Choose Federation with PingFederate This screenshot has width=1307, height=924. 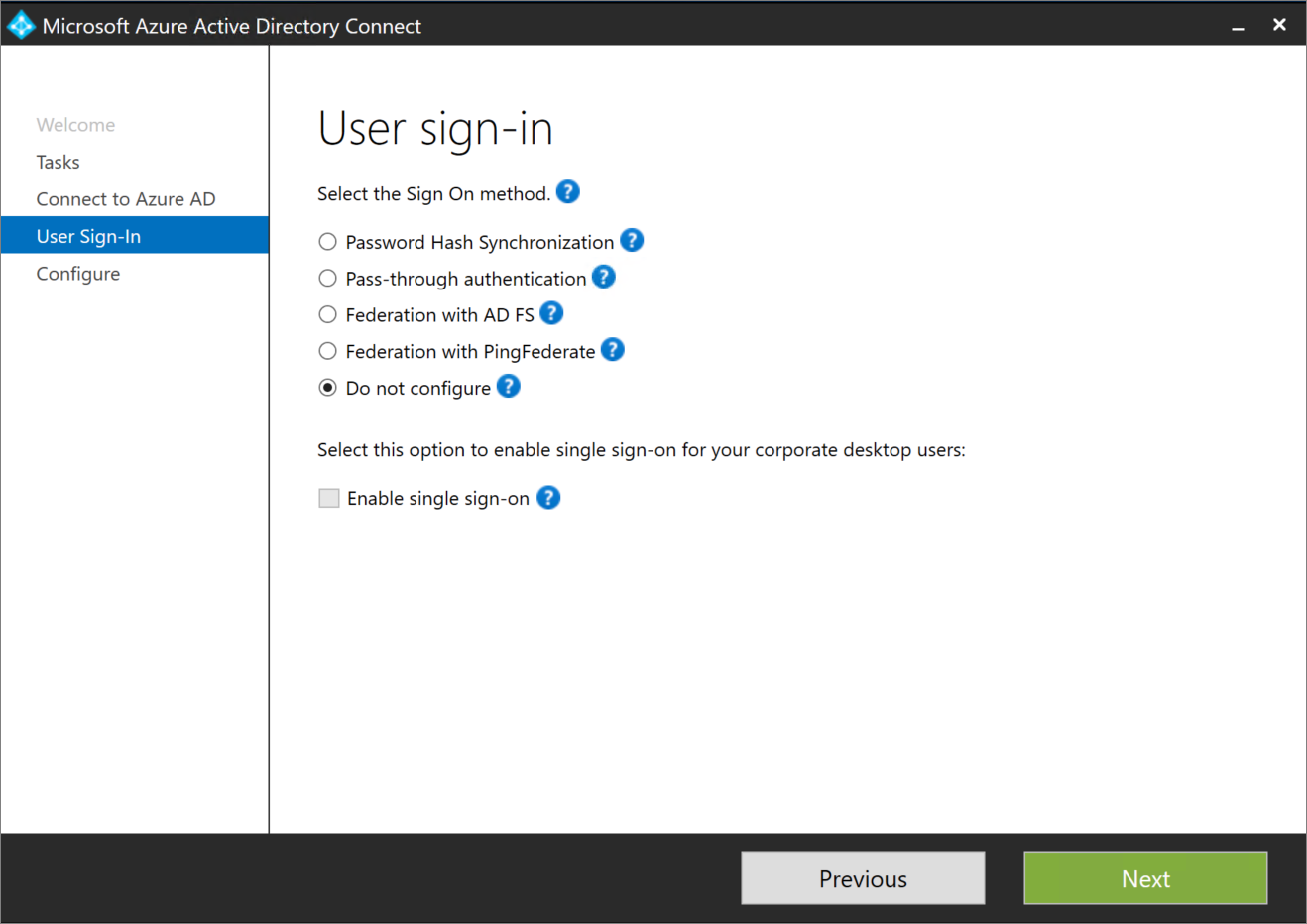327,350
